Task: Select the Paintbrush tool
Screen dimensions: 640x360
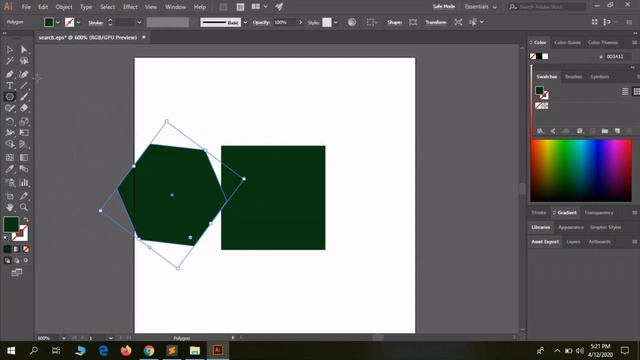Action: pos(24,97)
